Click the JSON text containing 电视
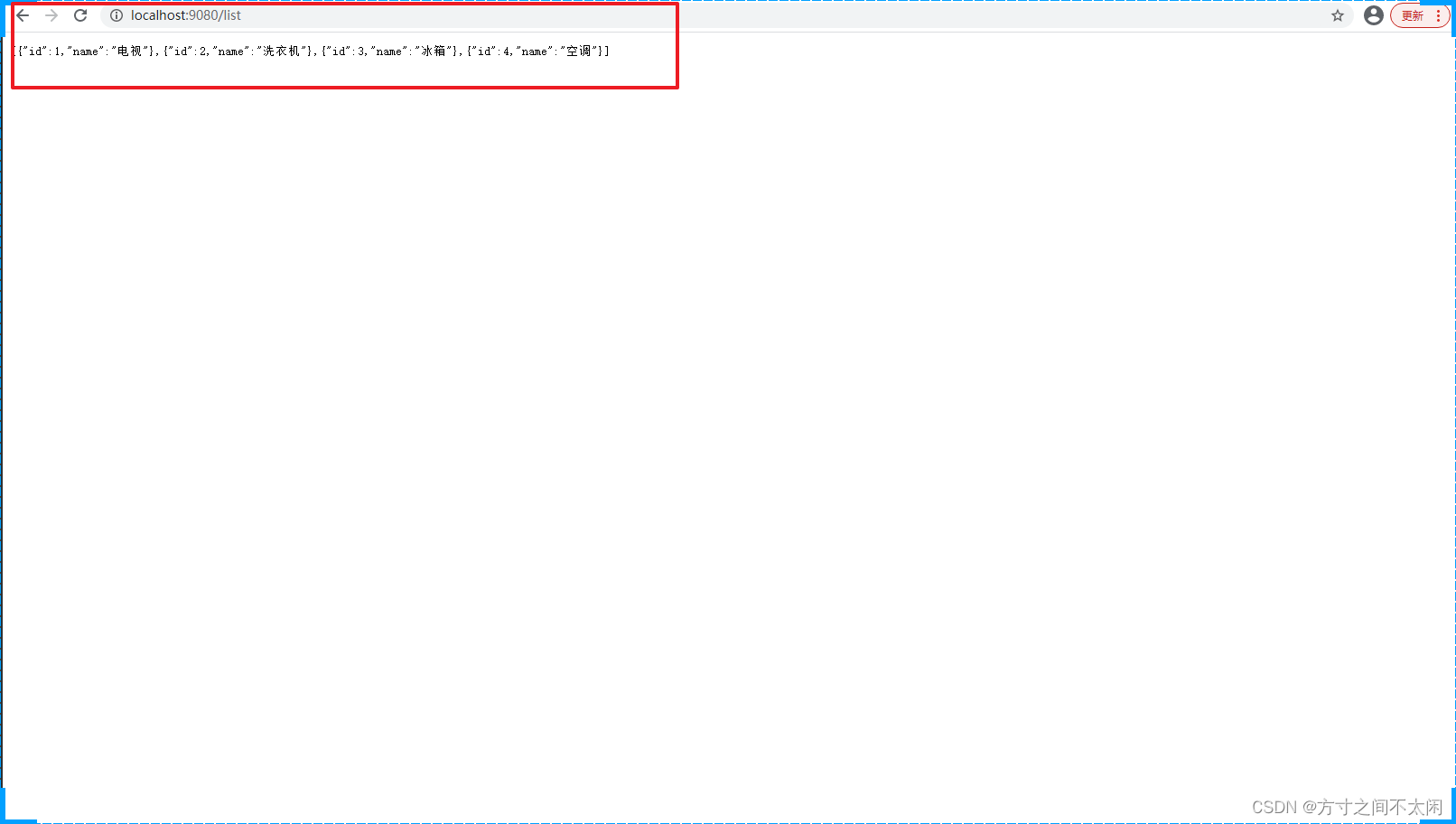Image resolution: width=1456 pixels, height=824 pixels. pyautogui.click(x=88, y=51)
